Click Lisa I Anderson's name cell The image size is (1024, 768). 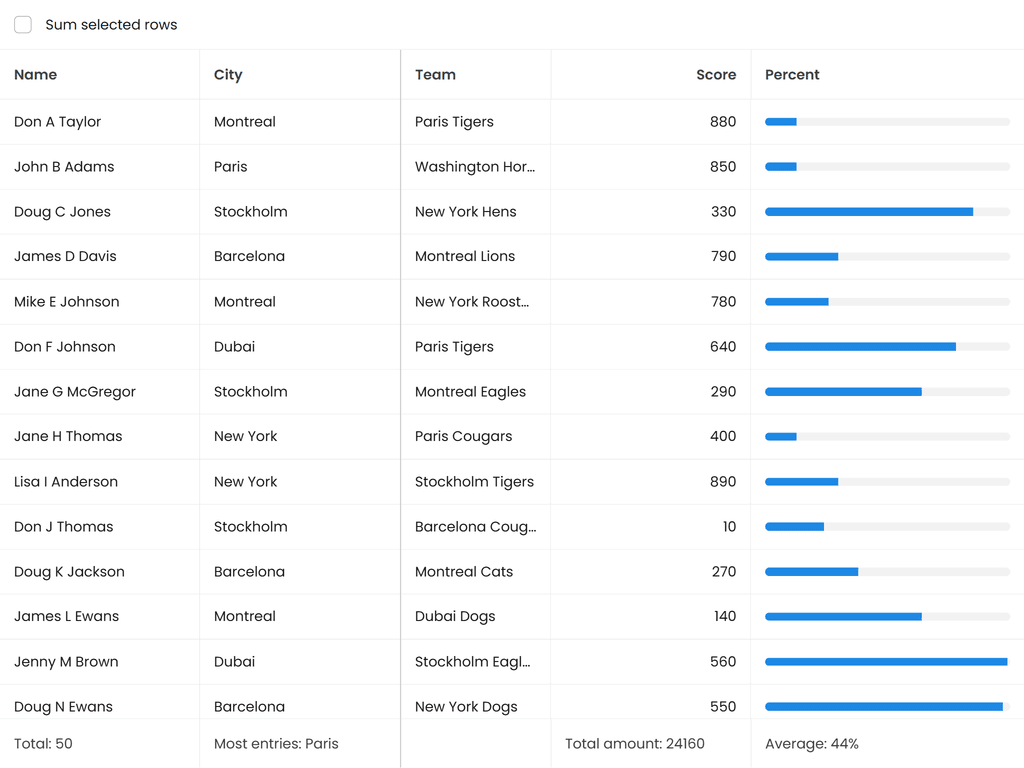[x=66, y=482]
